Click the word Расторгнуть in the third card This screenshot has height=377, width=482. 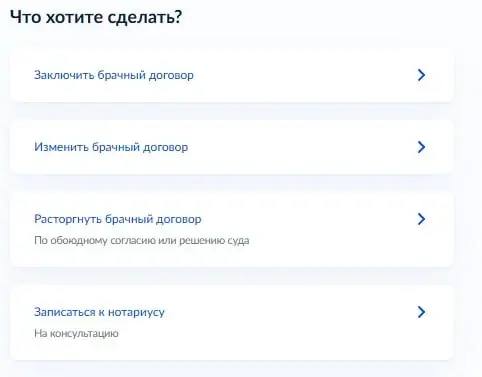68,220
